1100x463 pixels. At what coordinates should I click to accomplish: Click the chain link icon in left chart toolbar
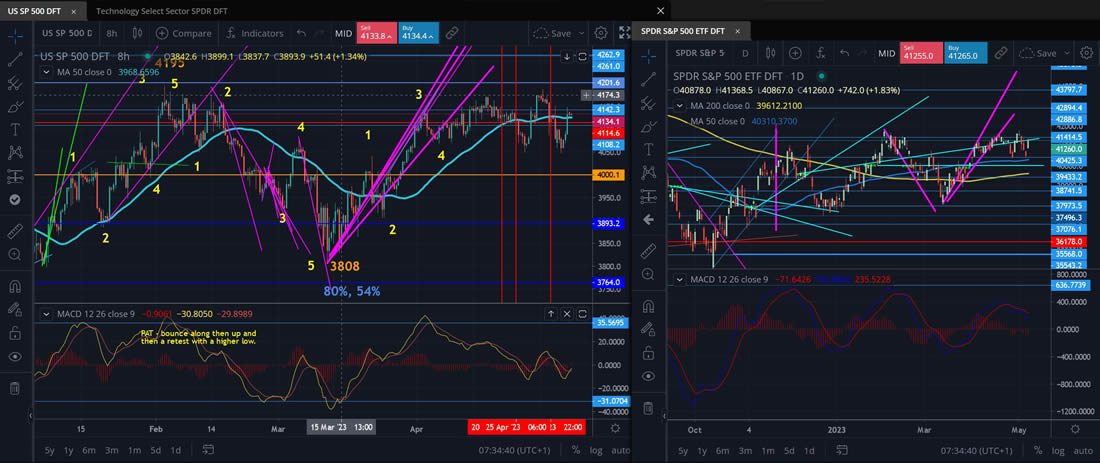452,33
